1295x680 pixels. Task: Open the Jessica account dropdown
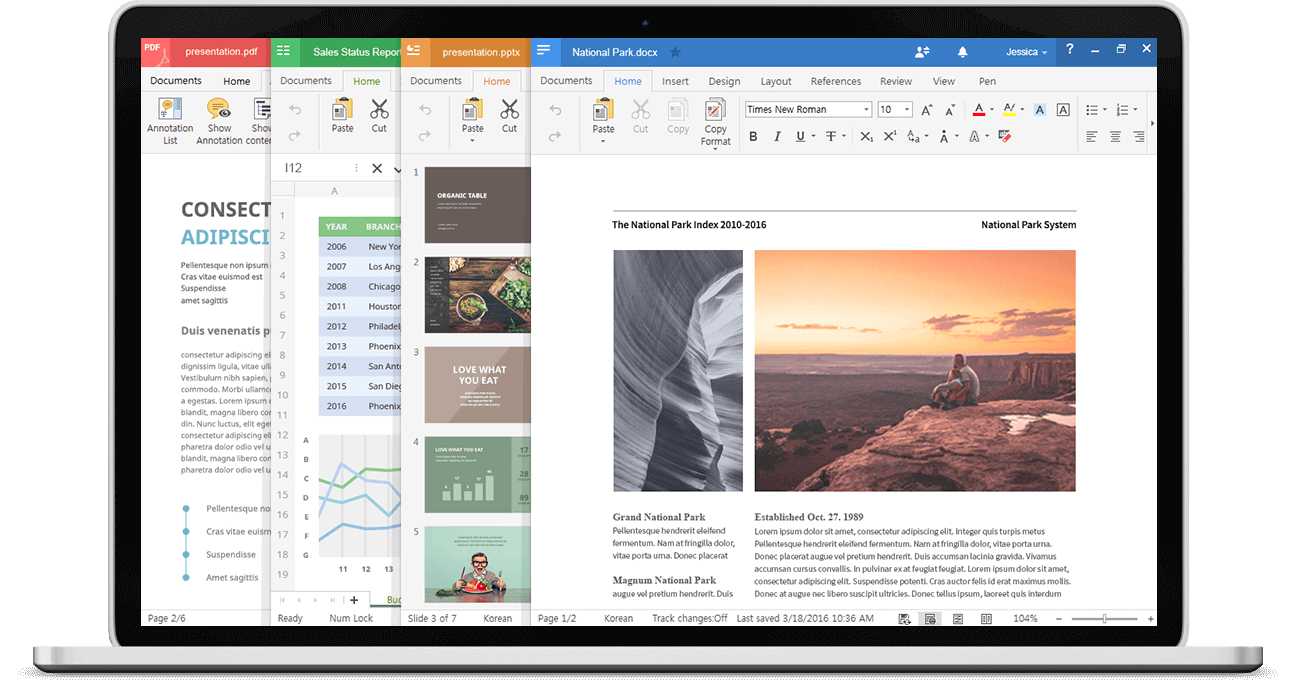coord(1026,52)
